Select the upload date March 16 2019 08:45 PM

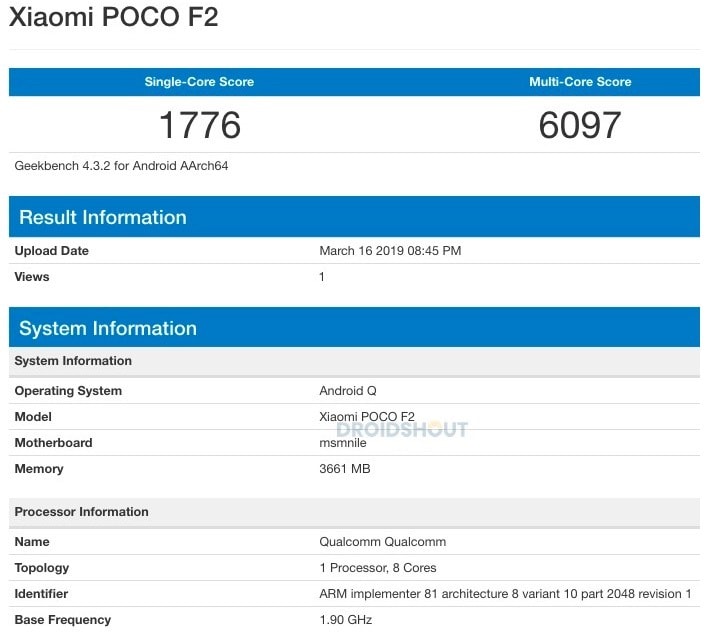pyautogui.click(x=390, y=251)
